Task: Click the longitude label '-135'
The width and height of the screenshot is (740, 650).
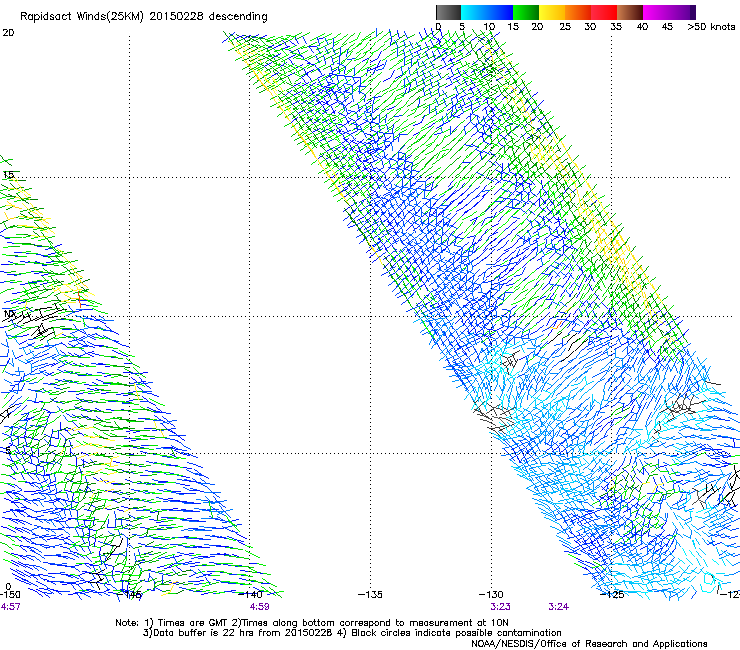Action: (370, 594)
